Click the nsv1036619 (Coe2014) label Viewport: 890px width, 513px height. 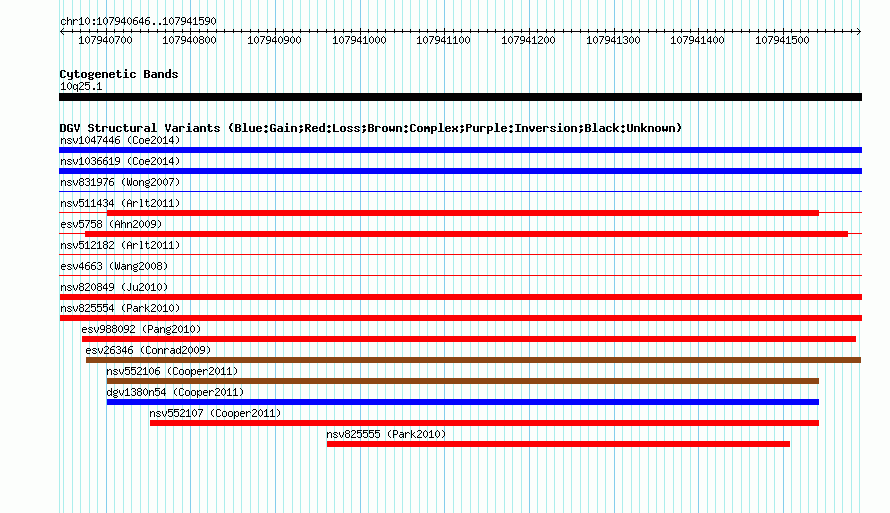click(120, 161)
